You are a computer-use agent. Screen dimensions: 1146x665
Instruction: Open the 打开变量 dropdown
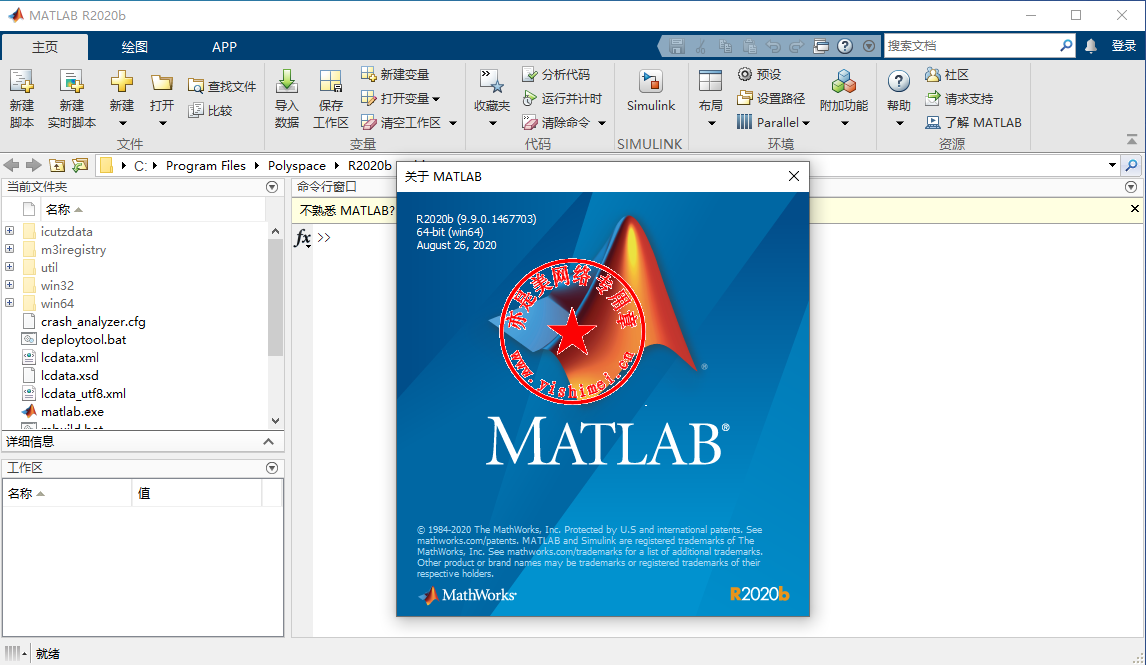pyautogui.click(x=436, y=99)
